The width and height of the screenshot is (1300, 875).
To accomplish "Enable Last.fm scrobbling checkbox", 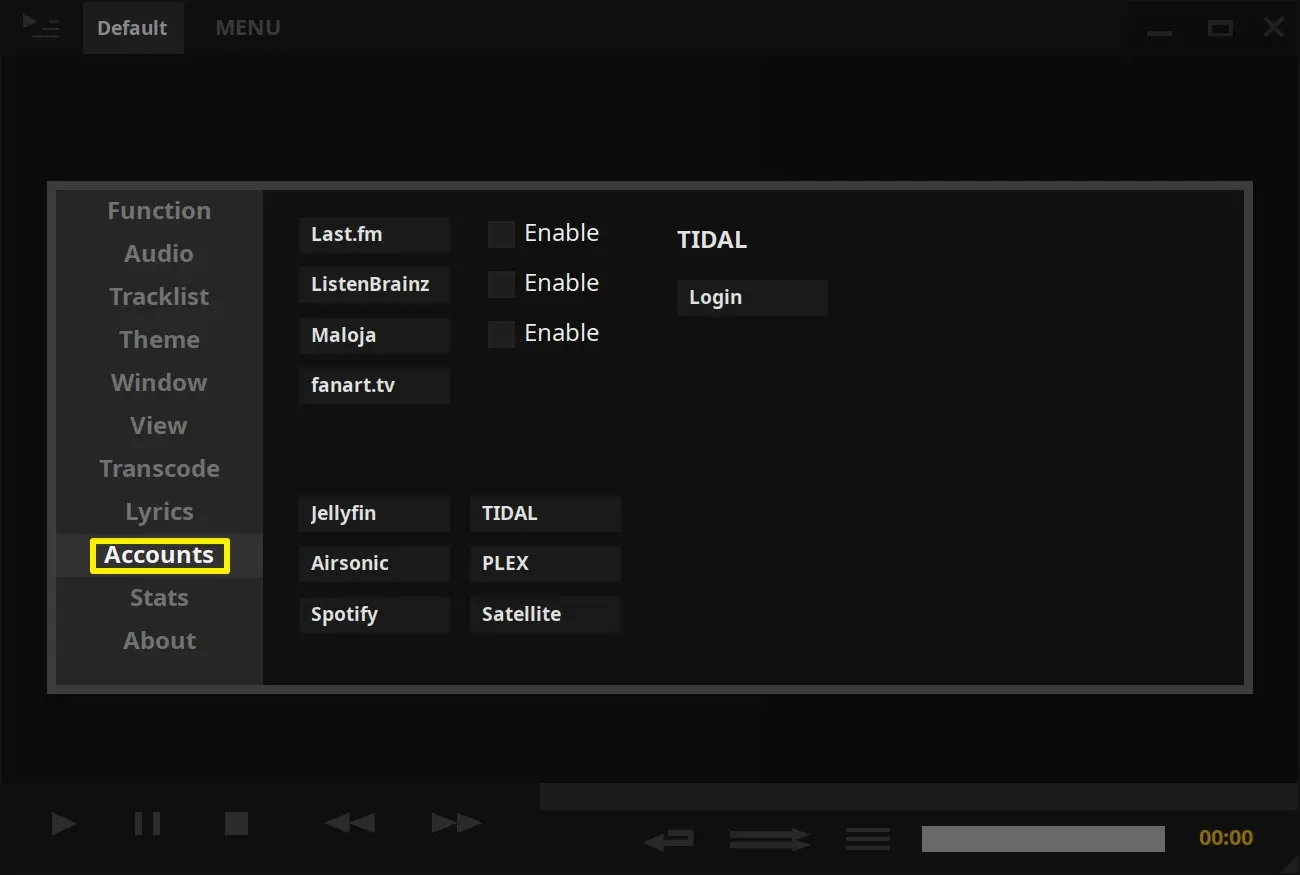I will click(x=501, y=234).
